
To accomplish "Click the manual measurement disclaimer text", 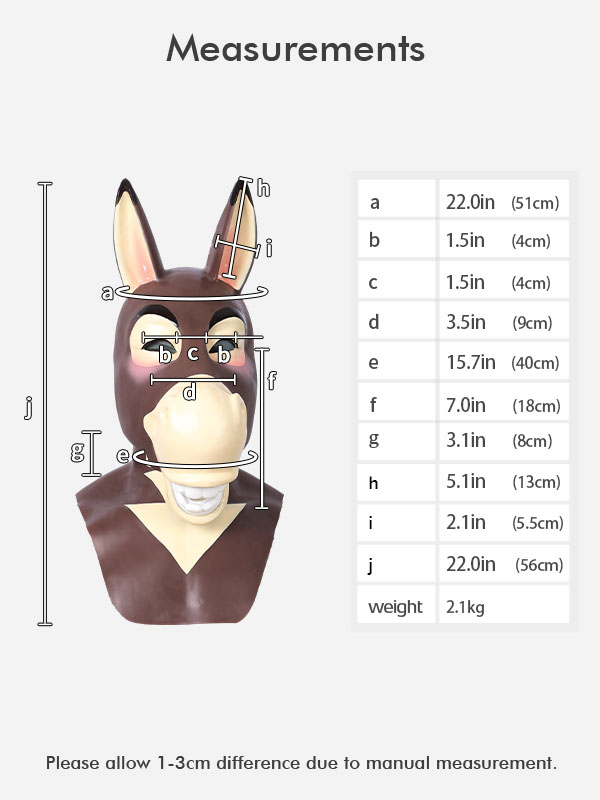I will click(301, 763).
